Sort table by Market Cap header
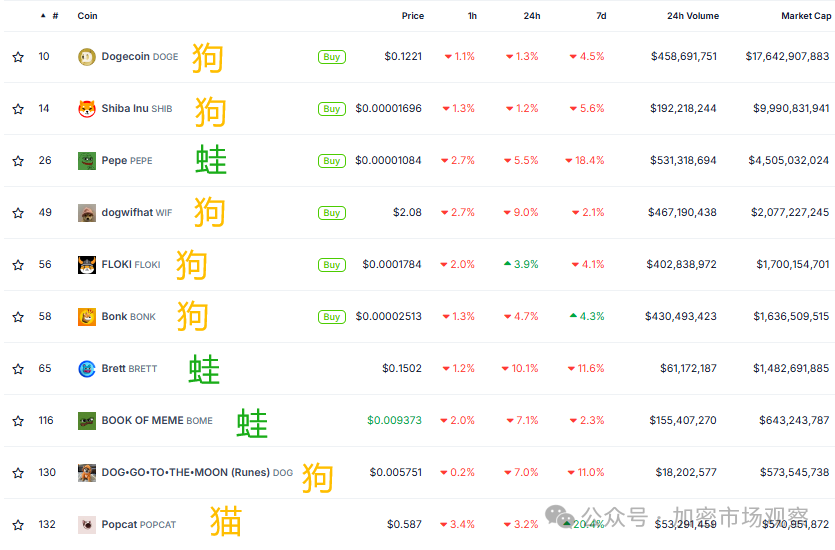The image size is (835, 550). click(x=805, y=16)
